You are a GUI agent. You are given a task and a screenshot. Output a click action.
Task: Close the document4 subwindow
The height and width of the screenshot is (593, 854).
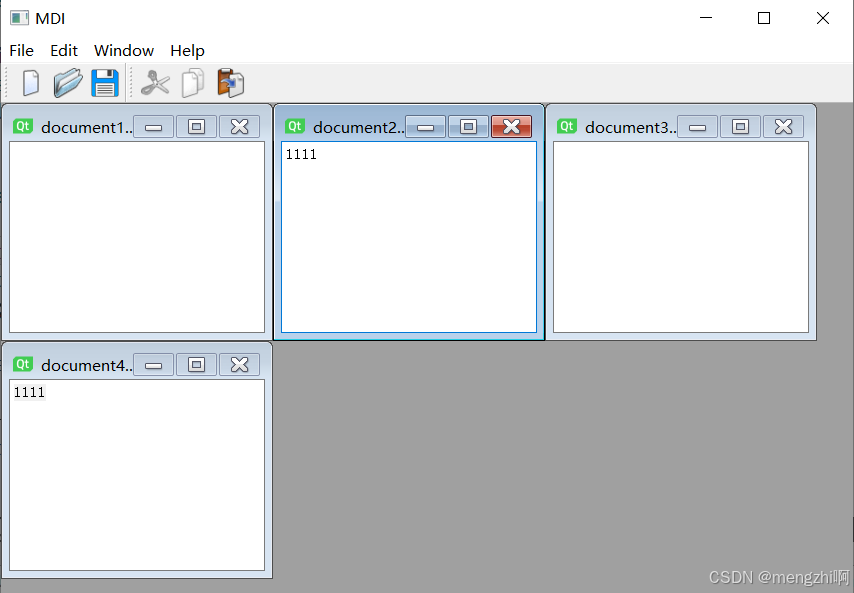click(x=240, y=365)
